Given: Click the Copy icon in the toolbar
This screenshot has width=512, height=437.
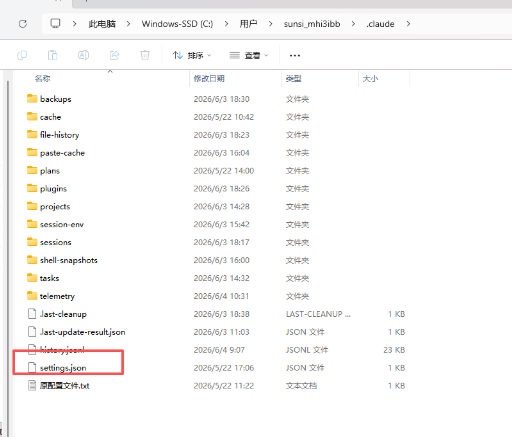Looking at the screenshot, I should coord(22,55).
